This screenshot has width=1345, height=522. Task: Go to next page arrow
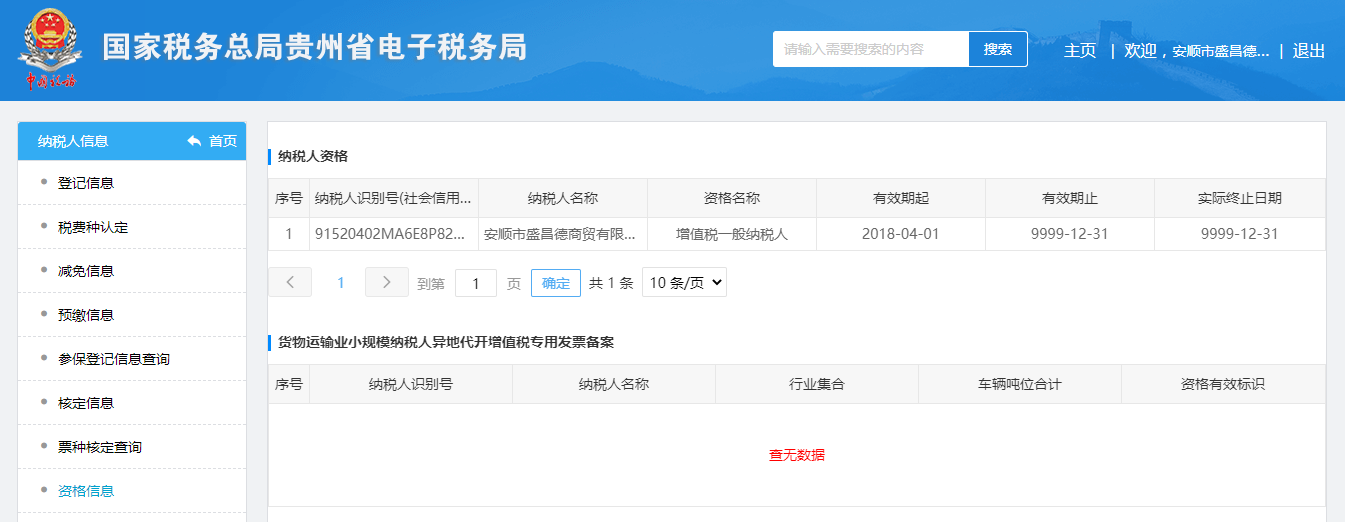pyautogui.click(x=386, y=283)
